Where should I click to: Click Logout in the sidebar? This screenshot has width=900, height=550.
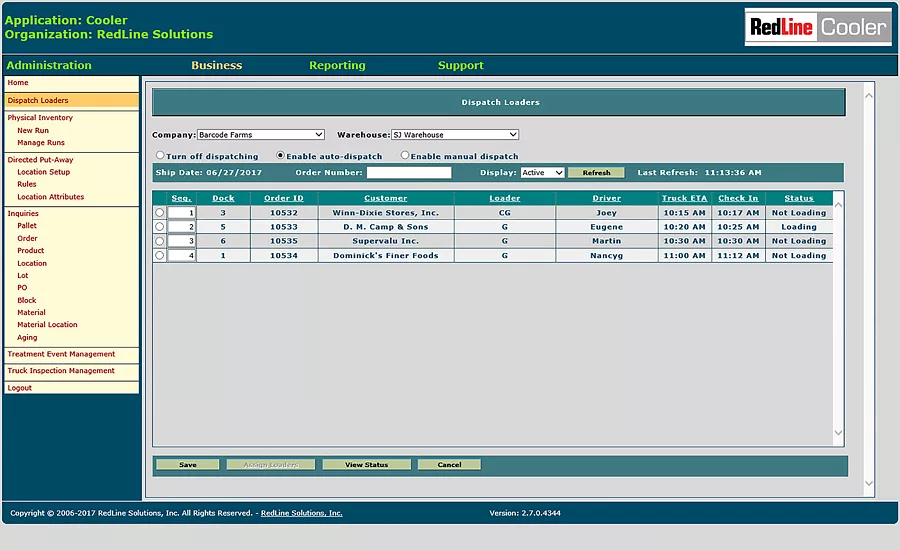[x=20, y=388]
